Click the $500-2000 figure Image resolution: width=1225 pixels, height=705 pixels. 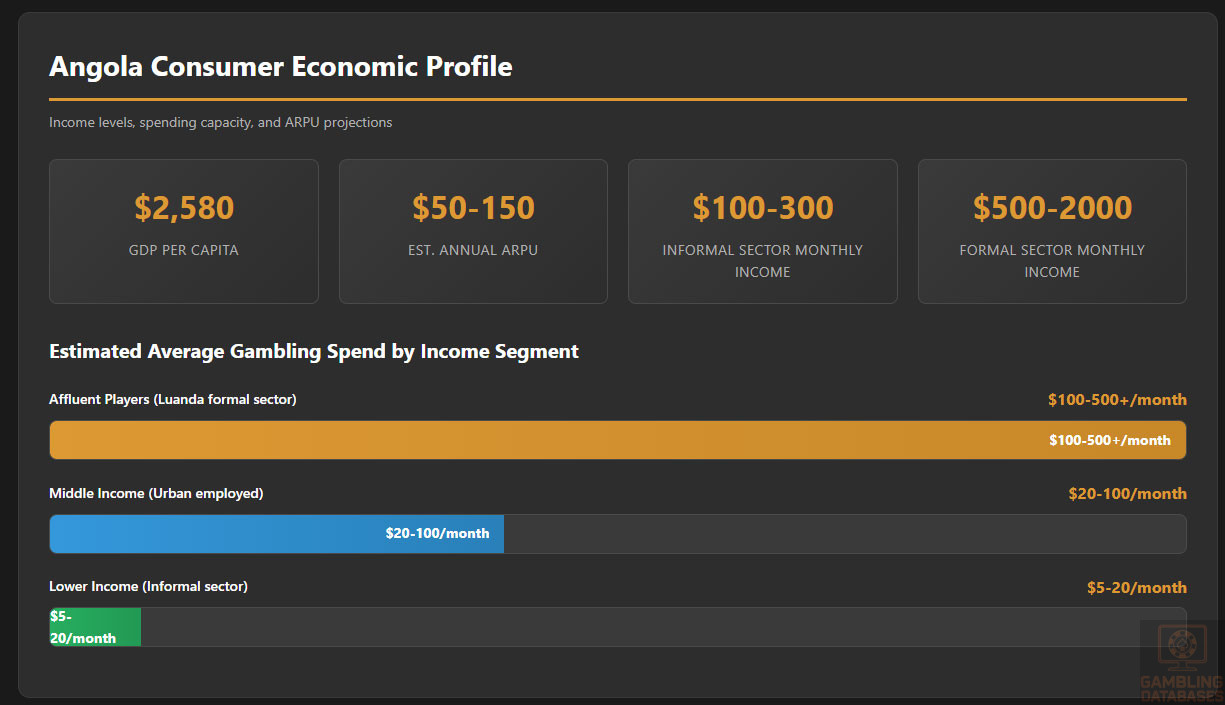click(x=1052, y=208)
